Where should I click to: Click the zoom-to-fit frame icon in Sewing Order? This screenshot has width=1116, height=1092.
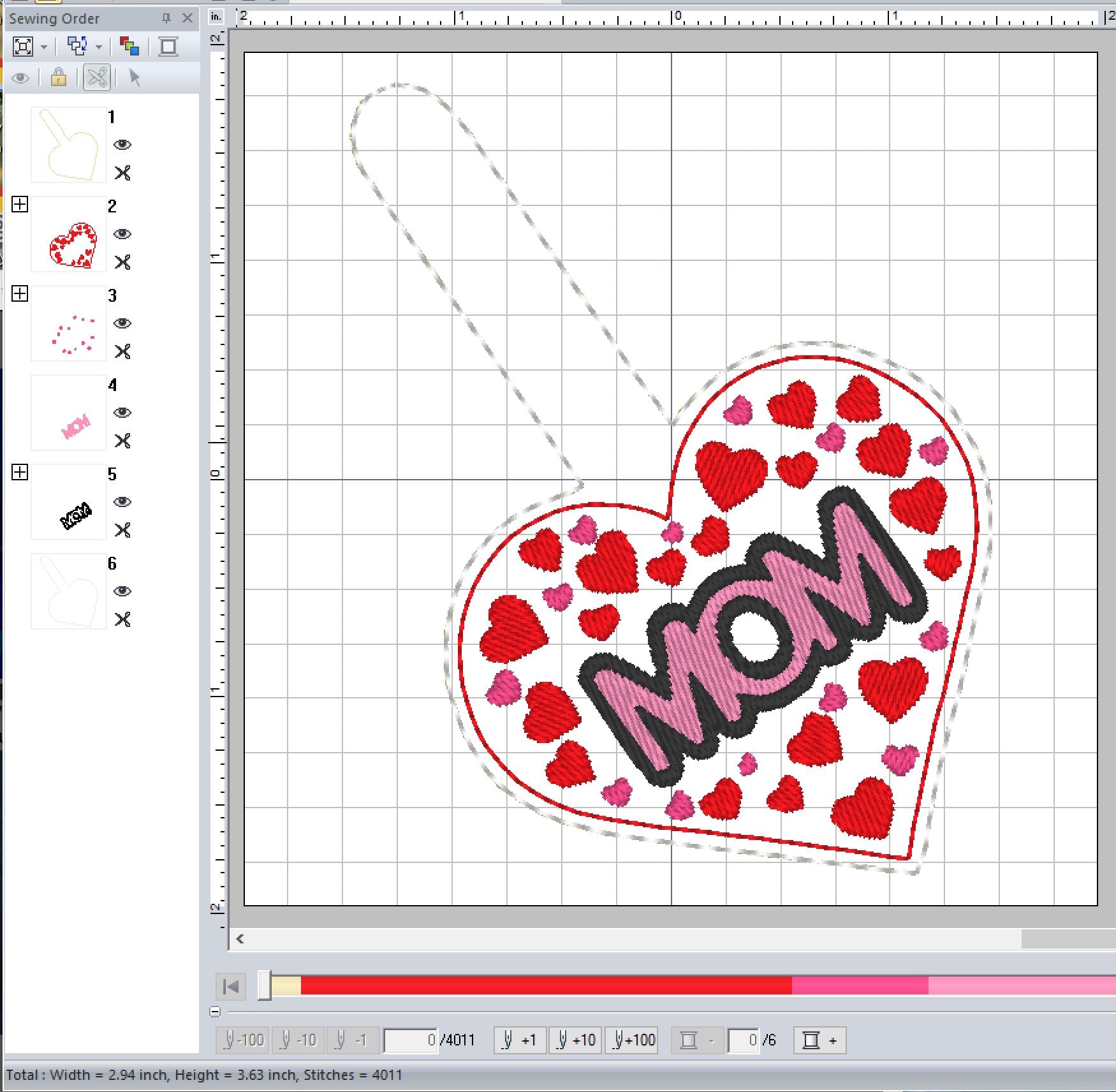tap(23, 47)
